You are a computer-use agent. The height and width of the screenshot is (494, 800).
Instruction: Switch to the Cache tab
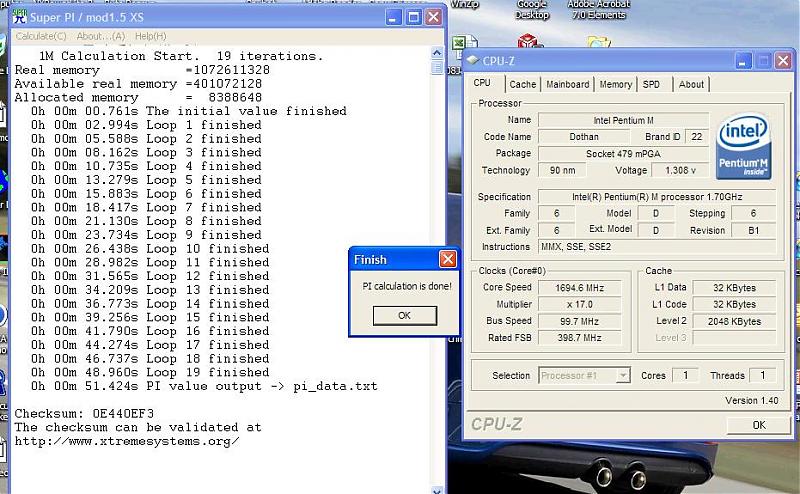522,85
